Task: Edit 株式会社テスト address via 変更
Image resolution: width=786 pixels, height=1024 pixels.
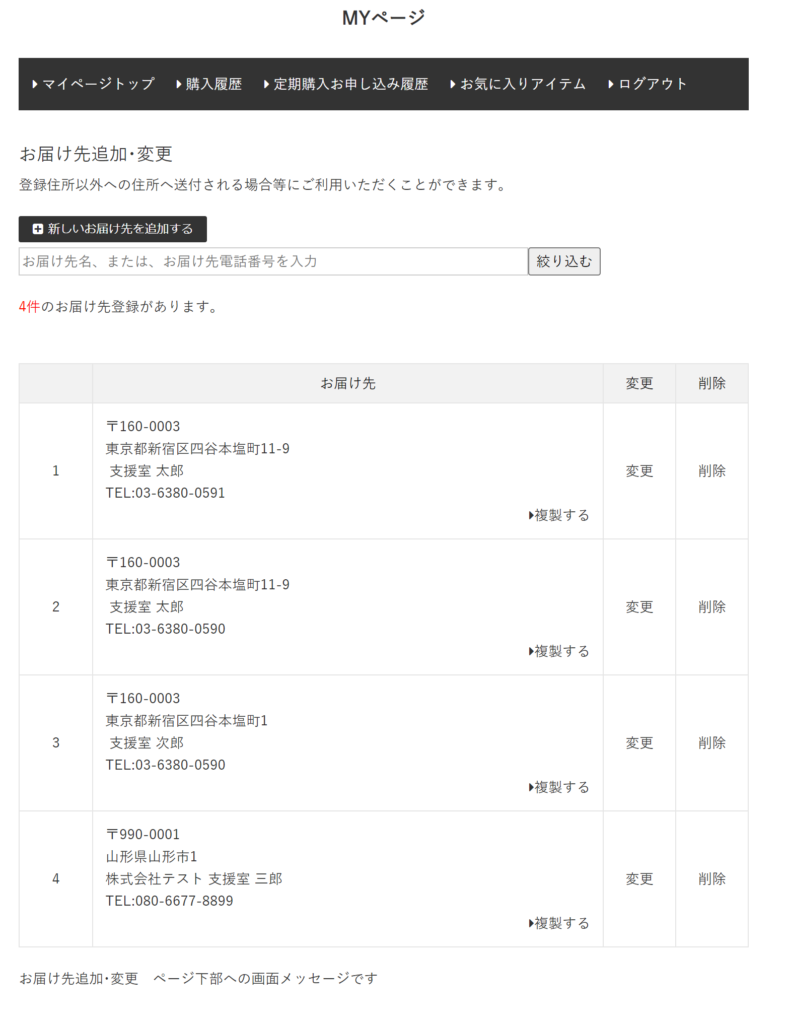Action: click(639, 879)
